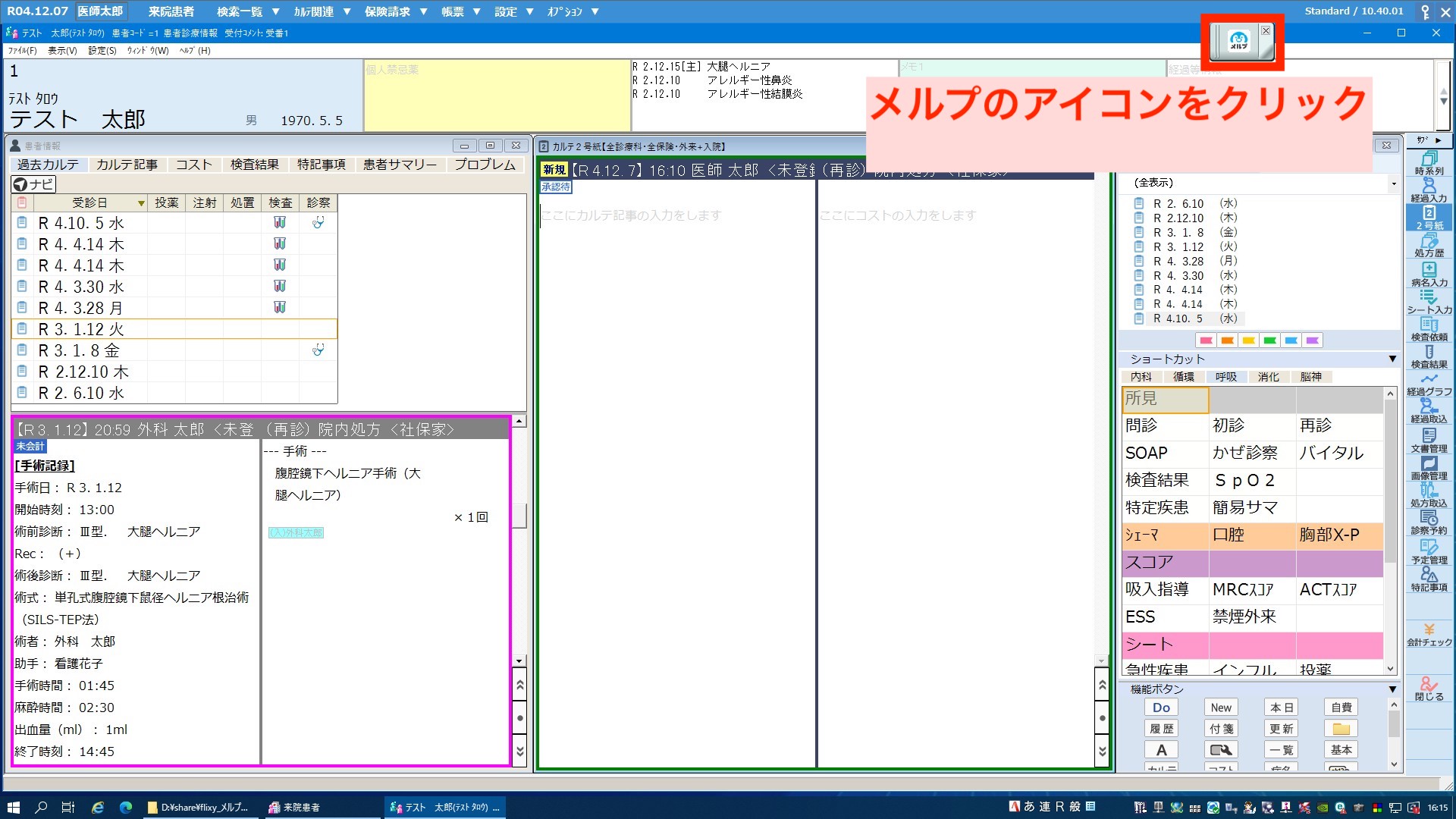Expand the 保険請求 menu
The width and height of the screenshot is (1456, 819).
[x=396, y=11]
